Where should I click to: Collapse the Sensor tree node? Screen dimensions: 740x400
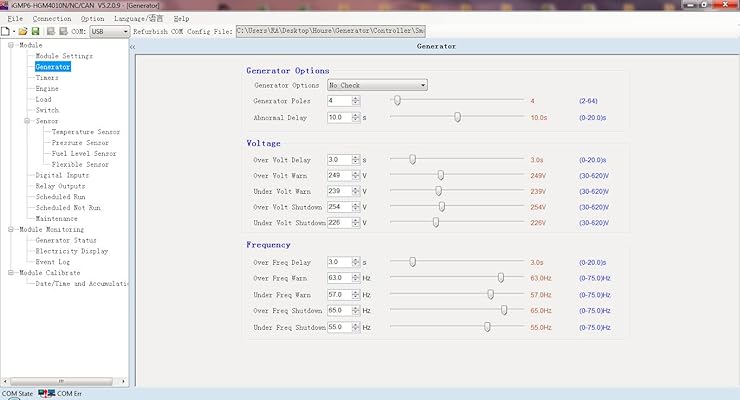click(28, 121)
